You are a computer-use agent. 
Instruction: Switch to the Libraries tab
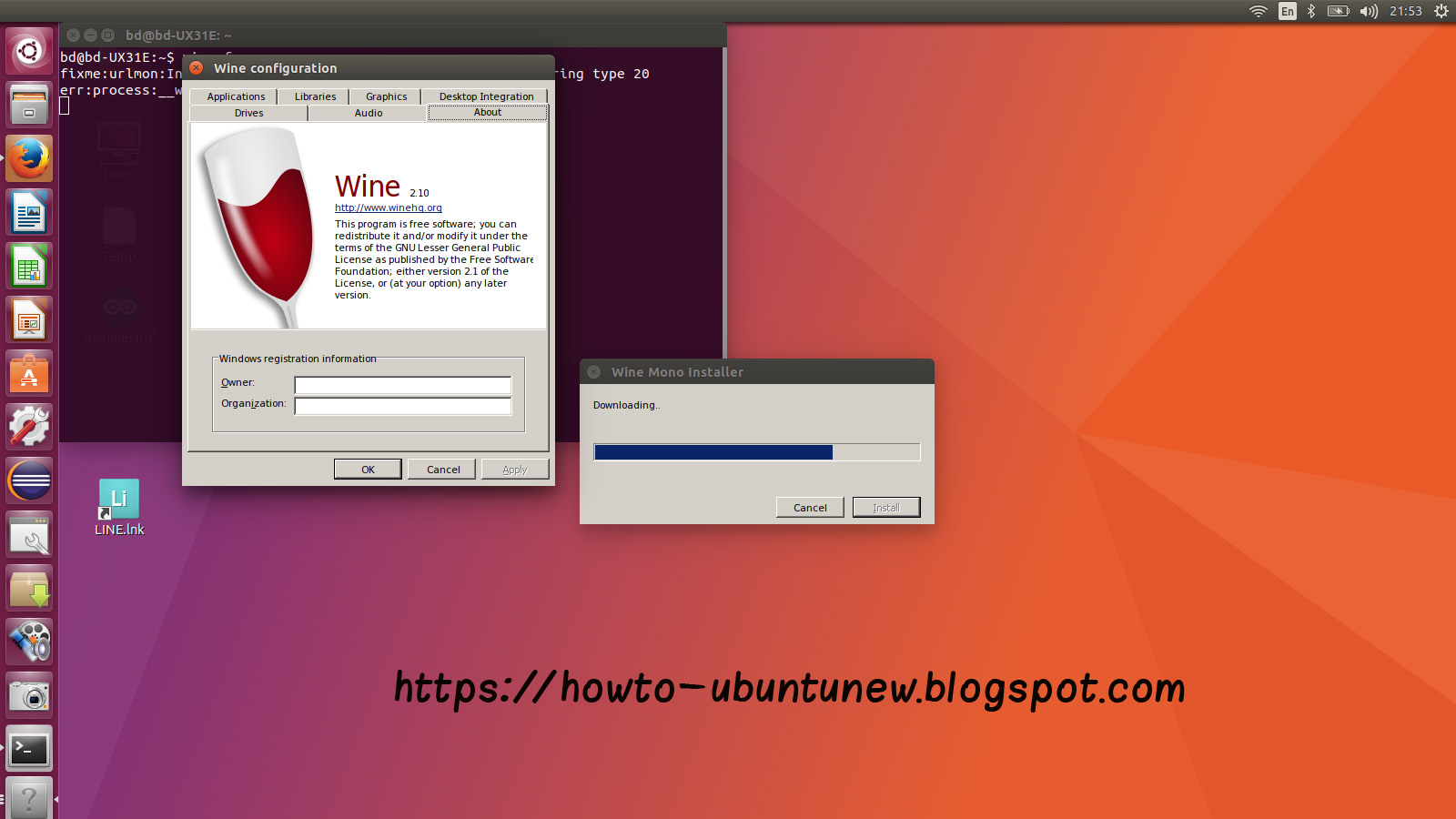click(315, 96)
